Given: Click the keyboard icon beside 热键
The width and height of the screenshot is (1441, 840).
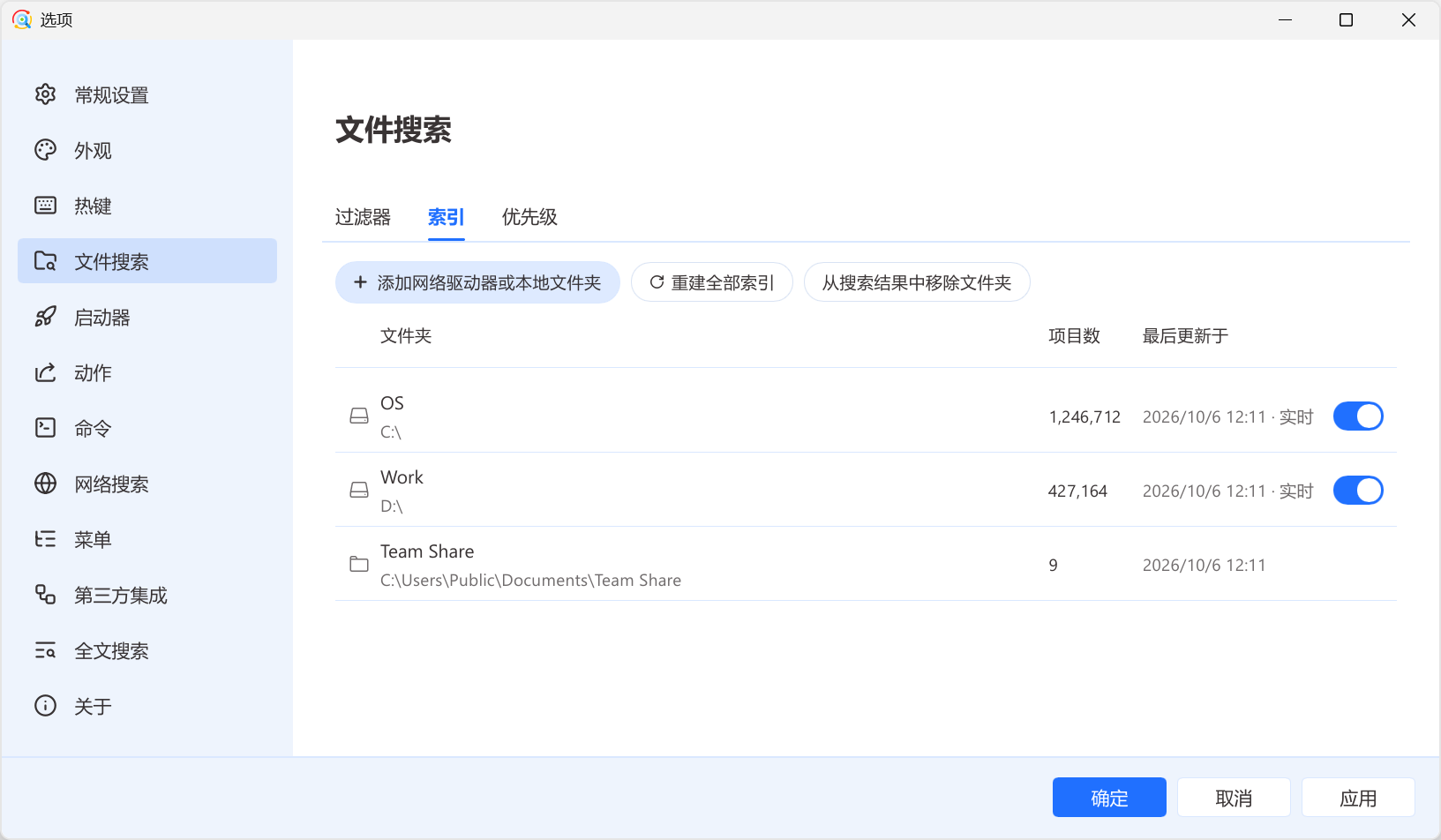Looking at the screenshot, I should [45, 206].
